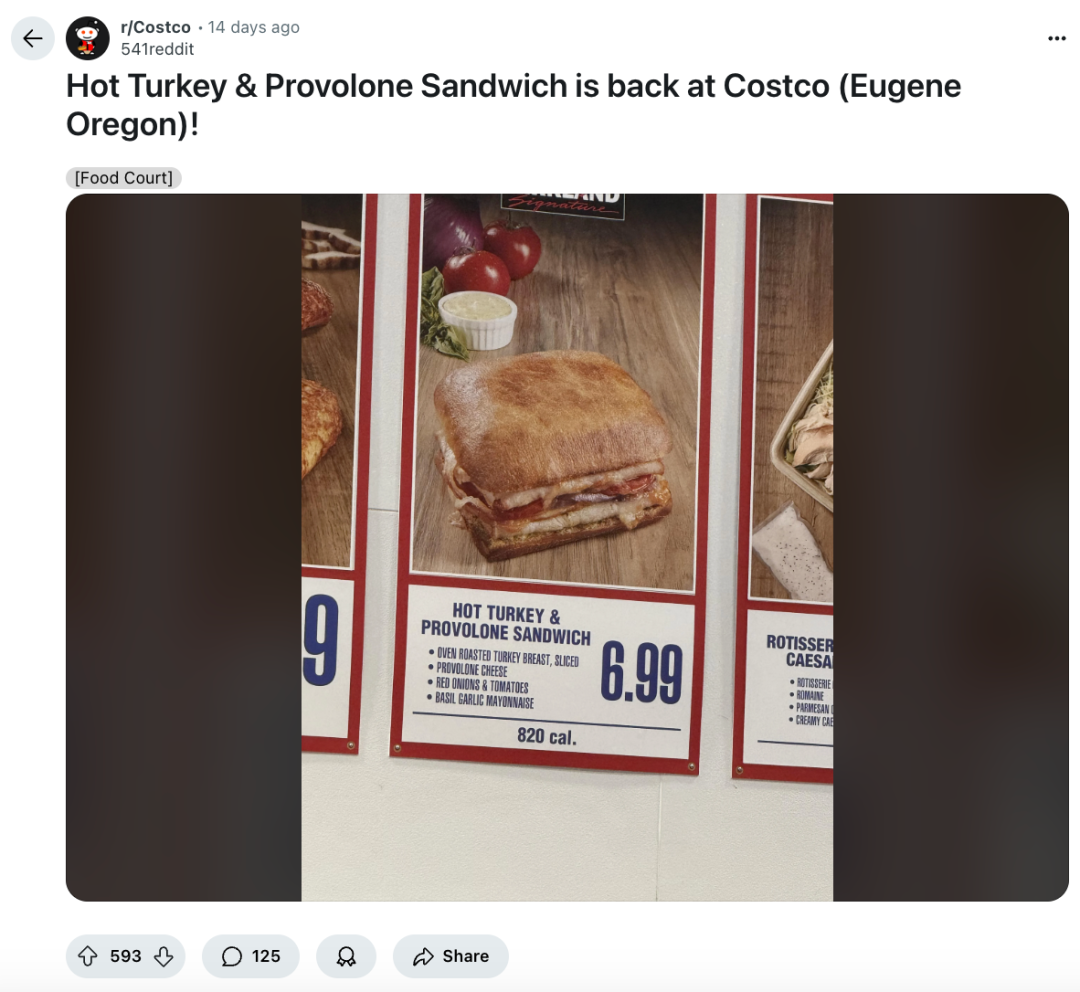Open the three-dot post options menu
The image size is (1080, 992).
pyautogui.click(x=1057, y=39)
